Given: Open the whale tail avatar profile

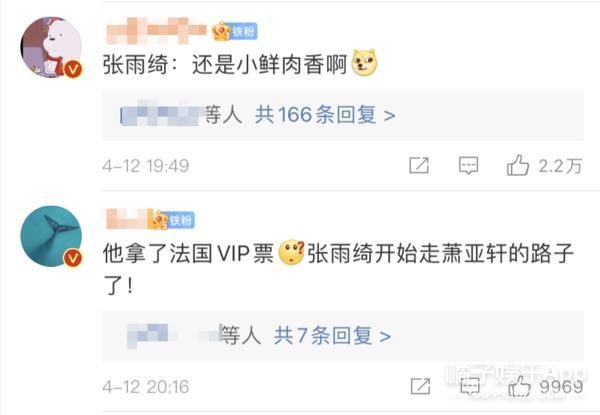Looking at the screenshot, I should pos(51,236).
